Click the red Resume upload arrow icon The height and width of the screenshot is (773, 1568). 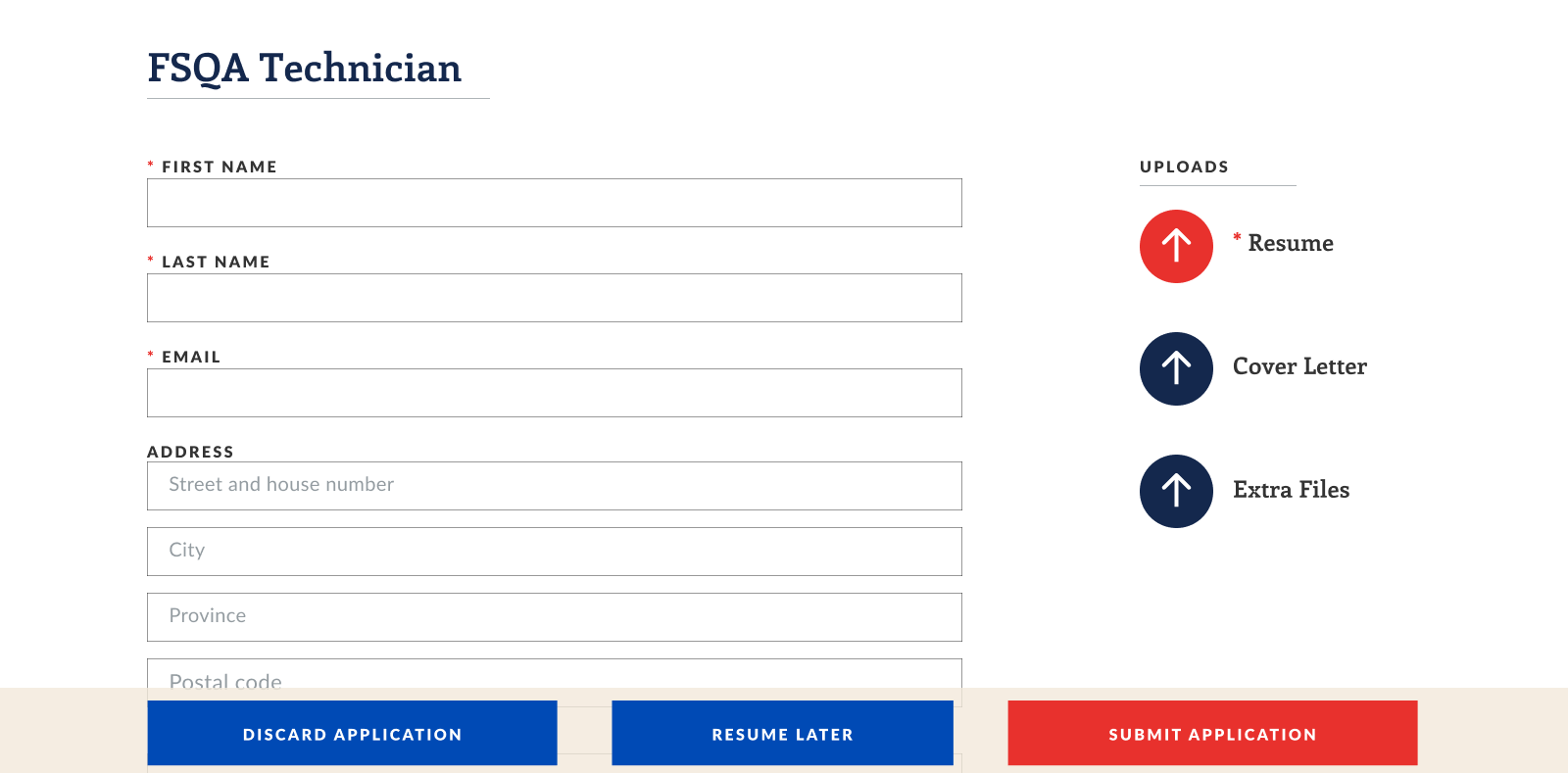point(1176,246)
